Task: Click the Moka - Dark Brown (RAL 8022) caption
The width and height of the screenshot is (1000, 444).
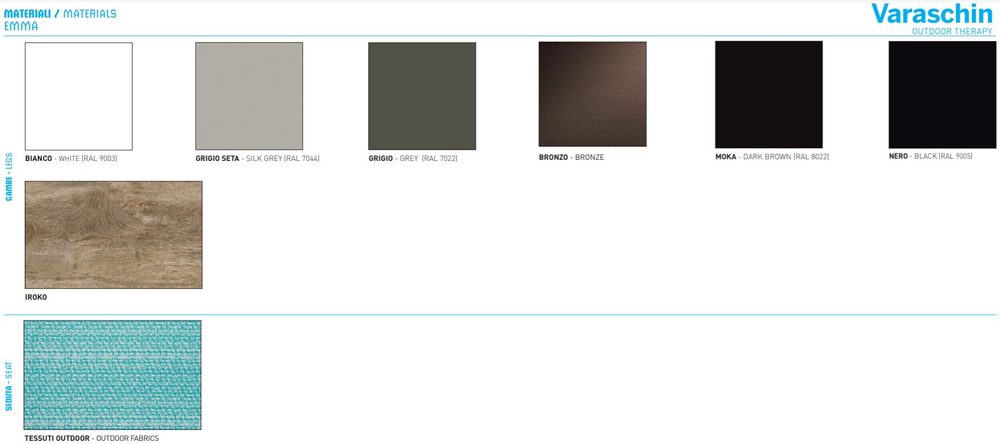Action: [x=772, y=157]
